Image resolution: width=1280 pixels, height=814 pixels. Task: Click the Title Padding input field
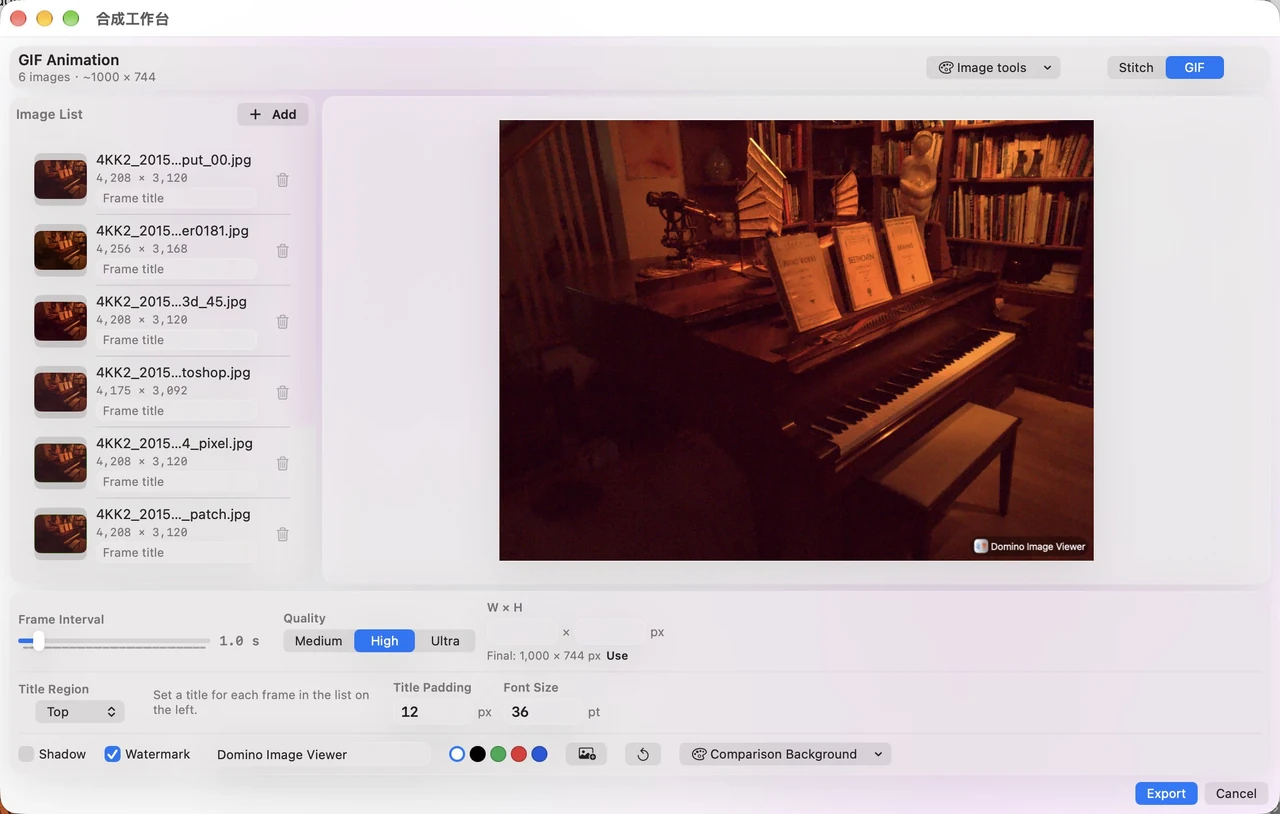point(432,712)
